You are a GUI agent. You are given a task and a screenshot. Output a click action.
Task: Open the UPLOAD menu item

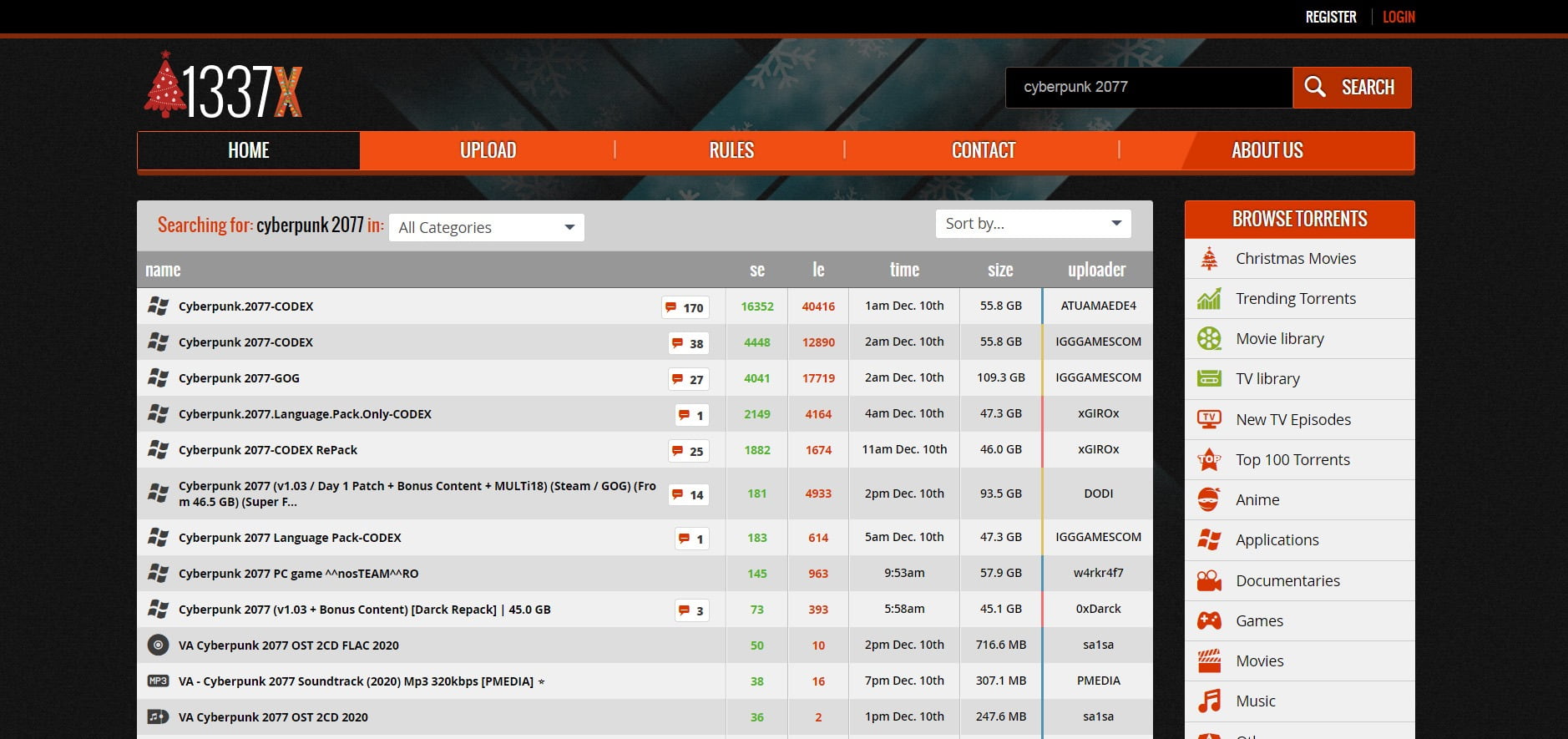click(488, 150)
